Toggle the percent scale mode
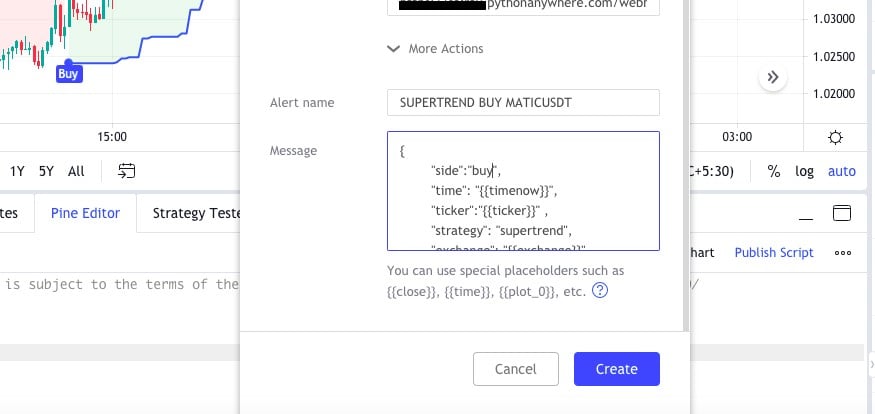 coord(773,171)
